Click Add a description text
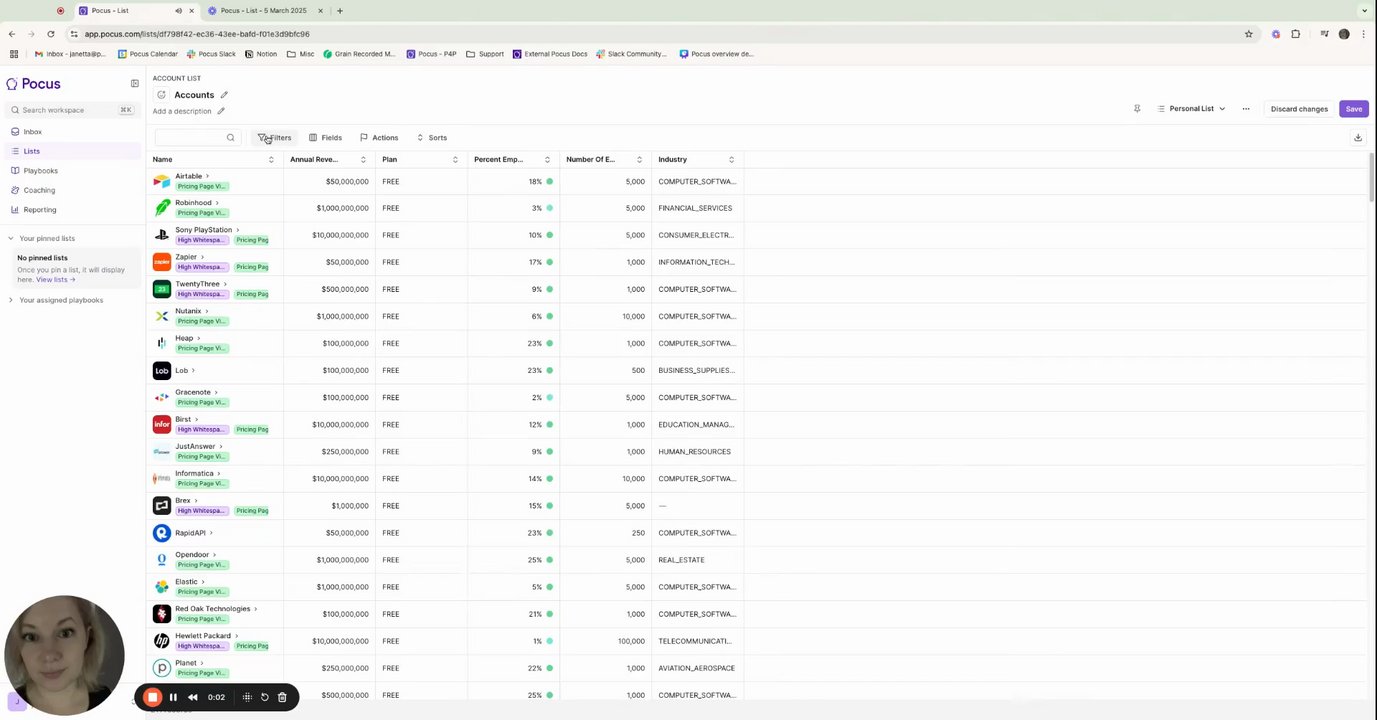 182,111
